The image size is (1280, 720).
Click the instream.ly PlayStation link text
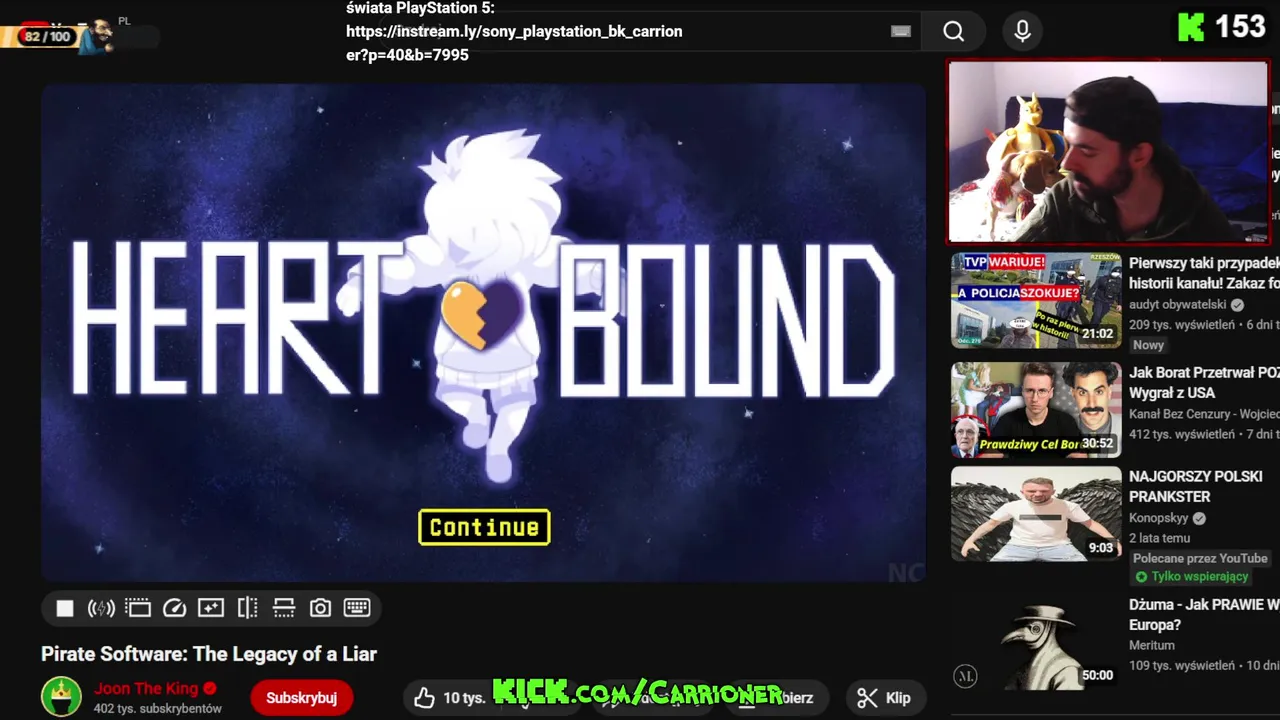(514, 43)
